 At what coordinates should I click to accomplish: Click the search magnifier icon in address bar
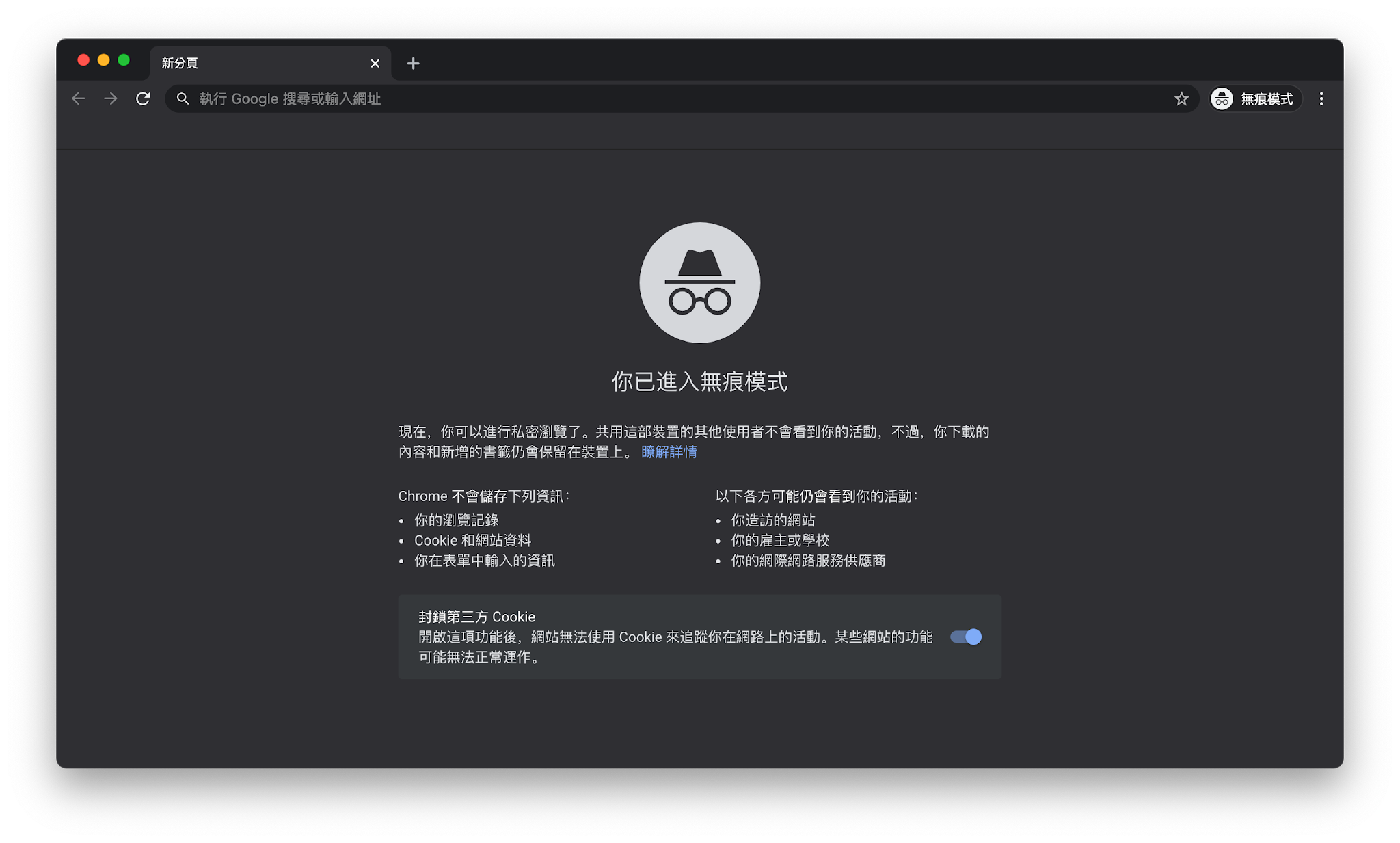point(183,98)
